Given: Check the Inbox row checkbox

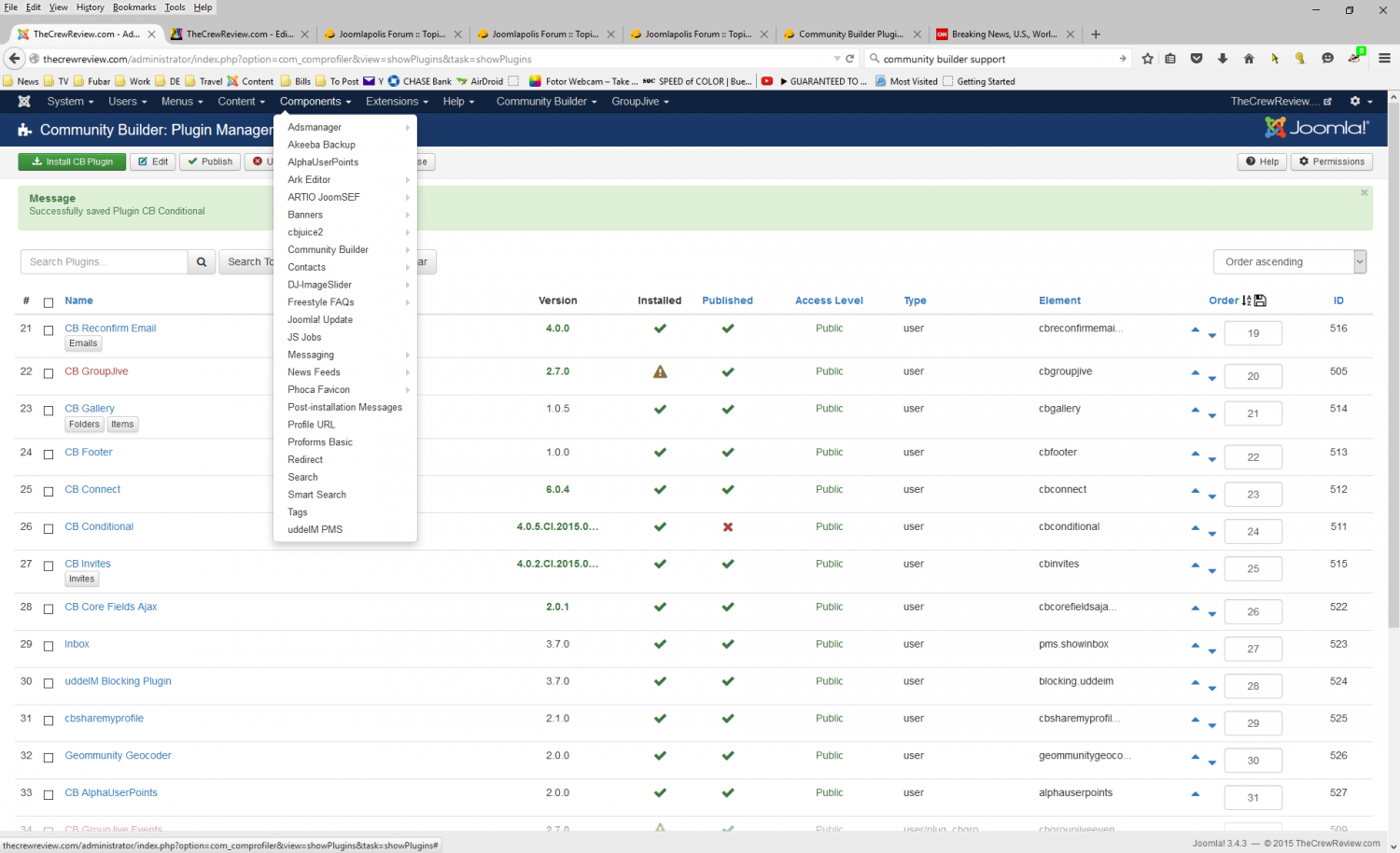Looking at the screenshot, I should (x=49, y=647).
